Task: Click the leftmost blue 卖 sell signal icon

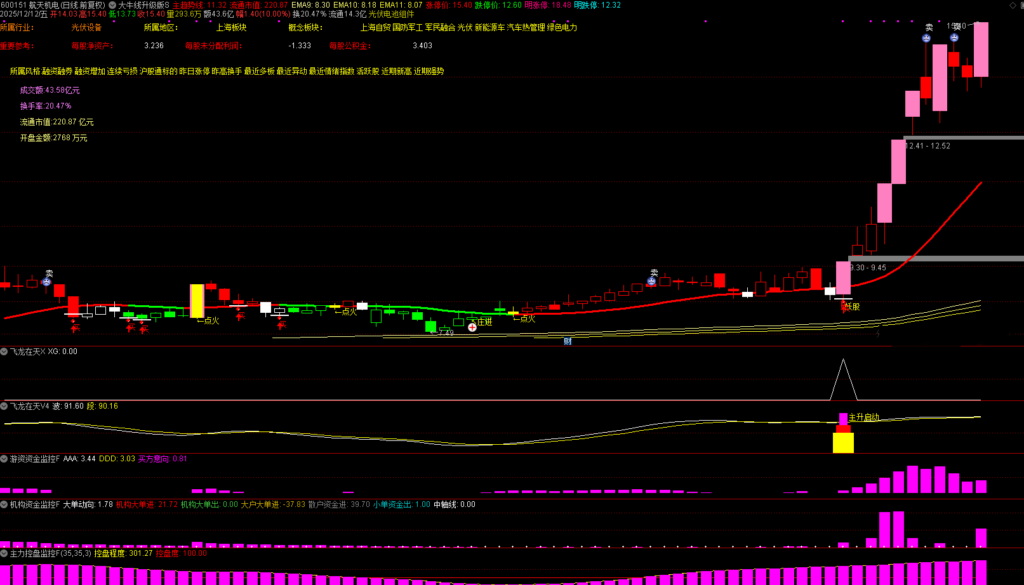Action: 46,279
